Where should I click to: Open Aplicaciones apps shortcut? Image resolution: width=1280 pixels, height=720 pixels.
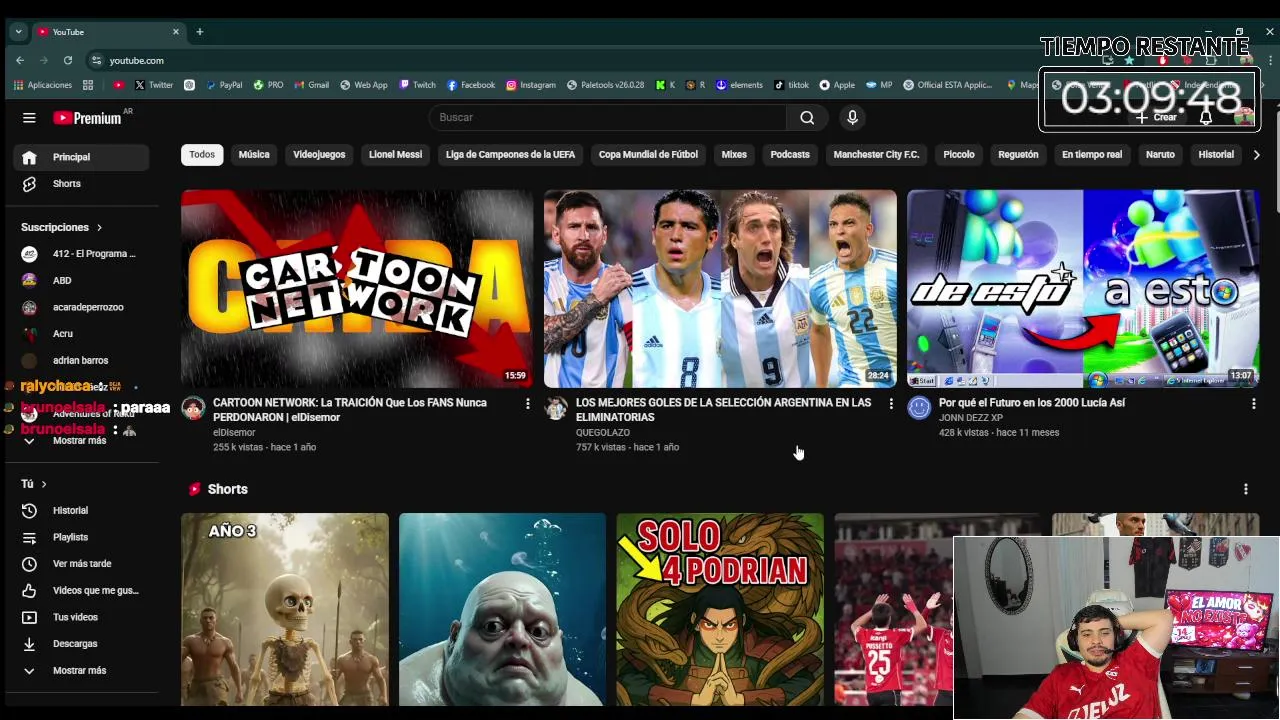(x=43, y=85)
